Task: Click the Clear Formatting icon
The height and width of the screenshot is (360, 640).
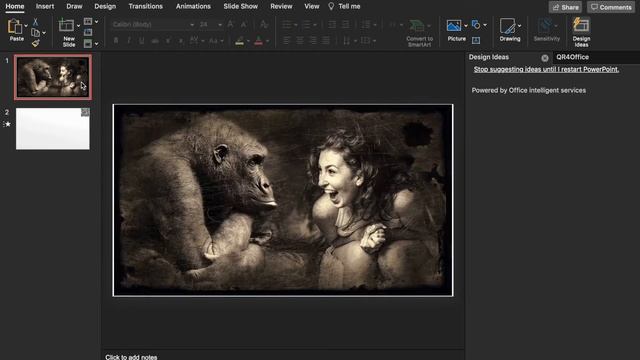Action: 264,24
